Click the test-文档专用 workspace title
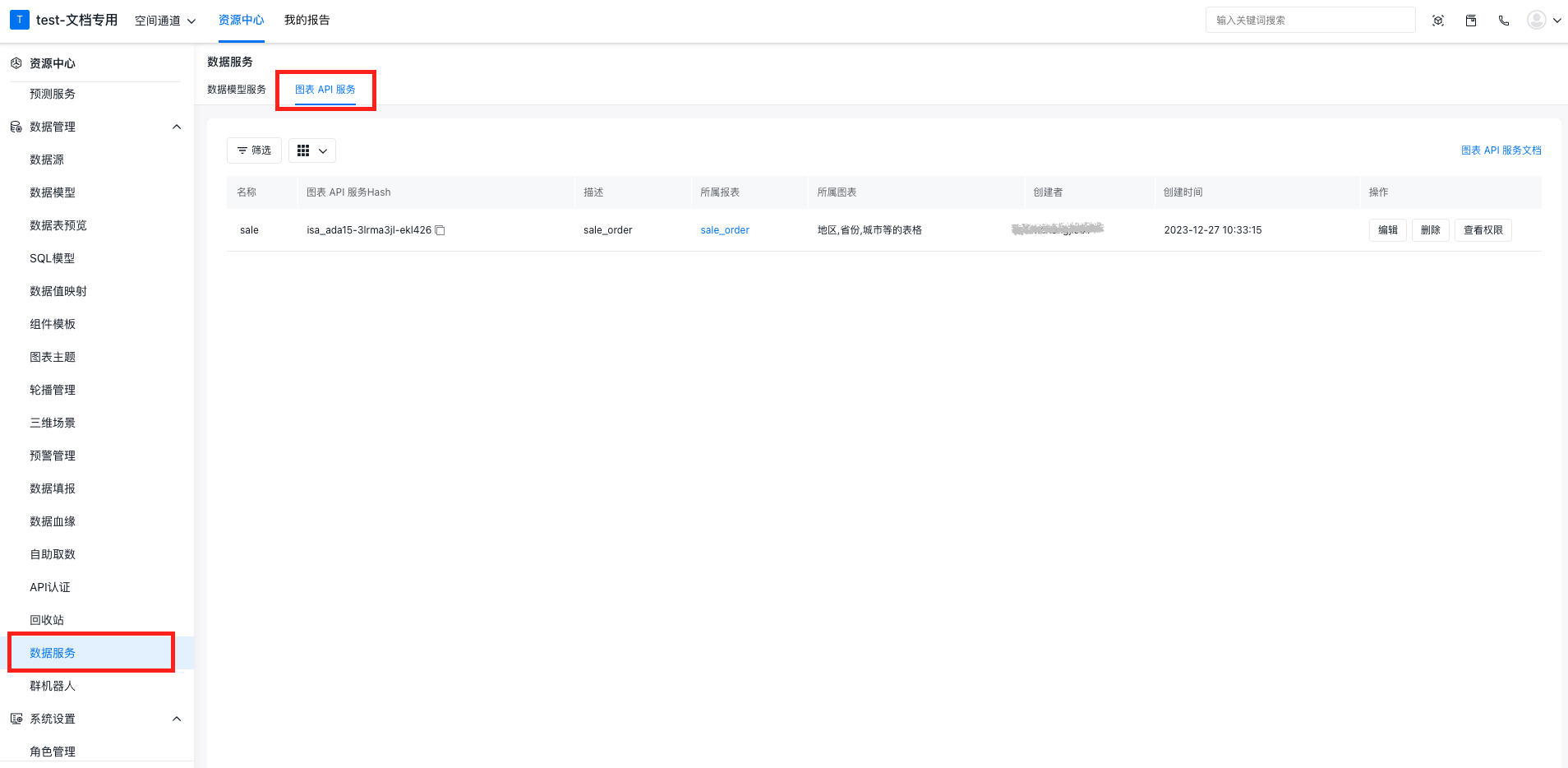 click(77, 20)
